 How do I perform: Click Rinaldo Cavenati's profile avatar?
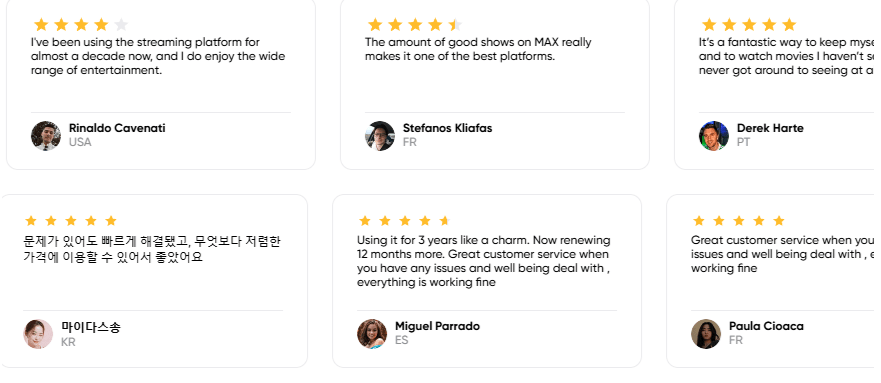46,136
